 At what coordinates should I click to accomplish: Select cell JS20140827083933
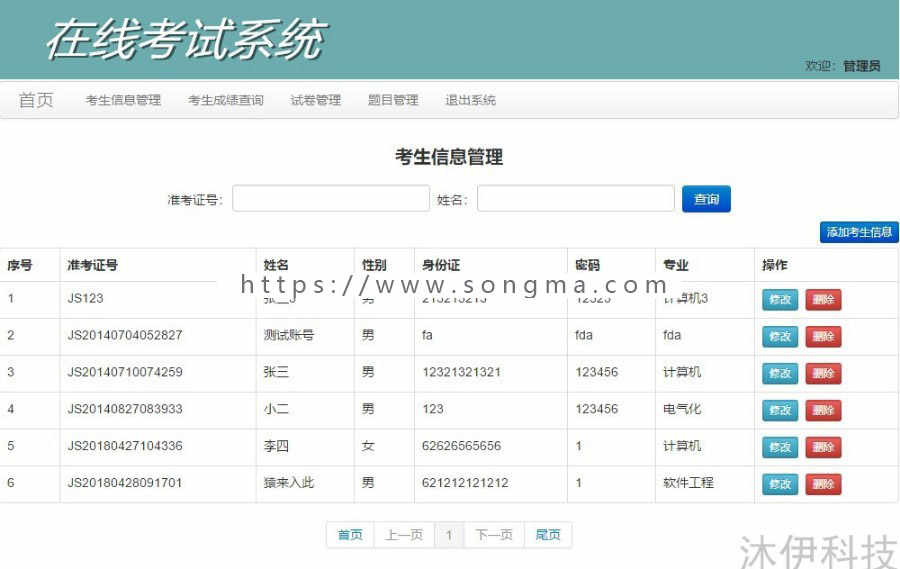[125, 409]
